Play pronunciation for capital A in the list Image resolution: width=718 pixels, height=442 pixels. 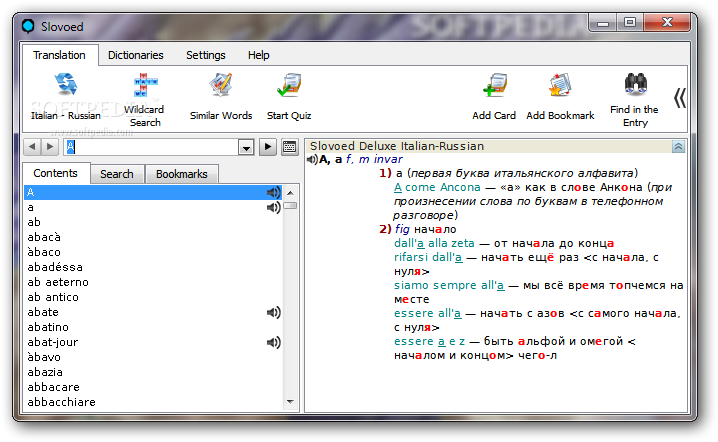[273, 192]
